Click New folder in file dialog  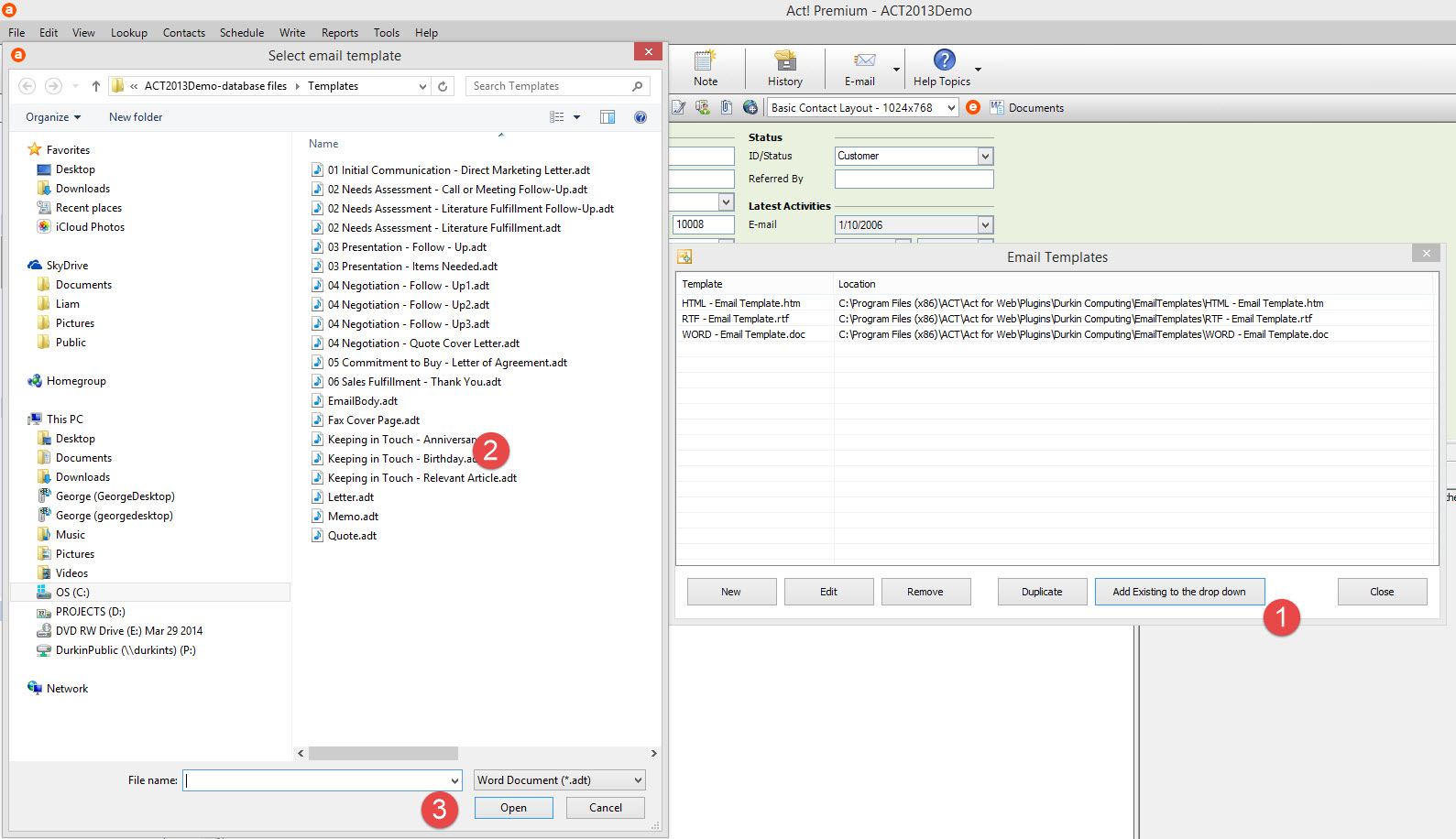[x=136, y=117]
